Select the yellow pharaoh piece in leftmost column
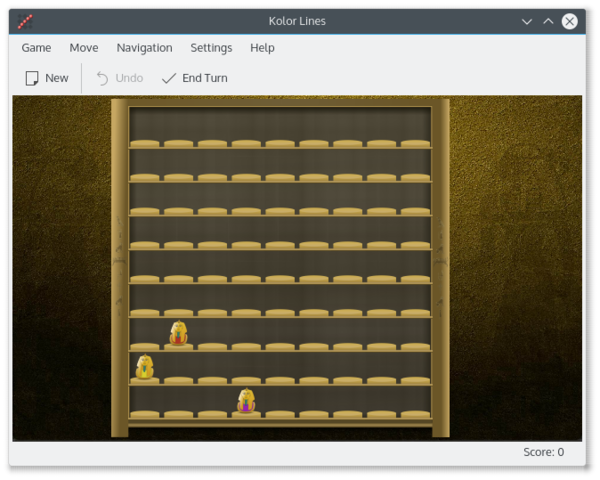 [145, 367]
